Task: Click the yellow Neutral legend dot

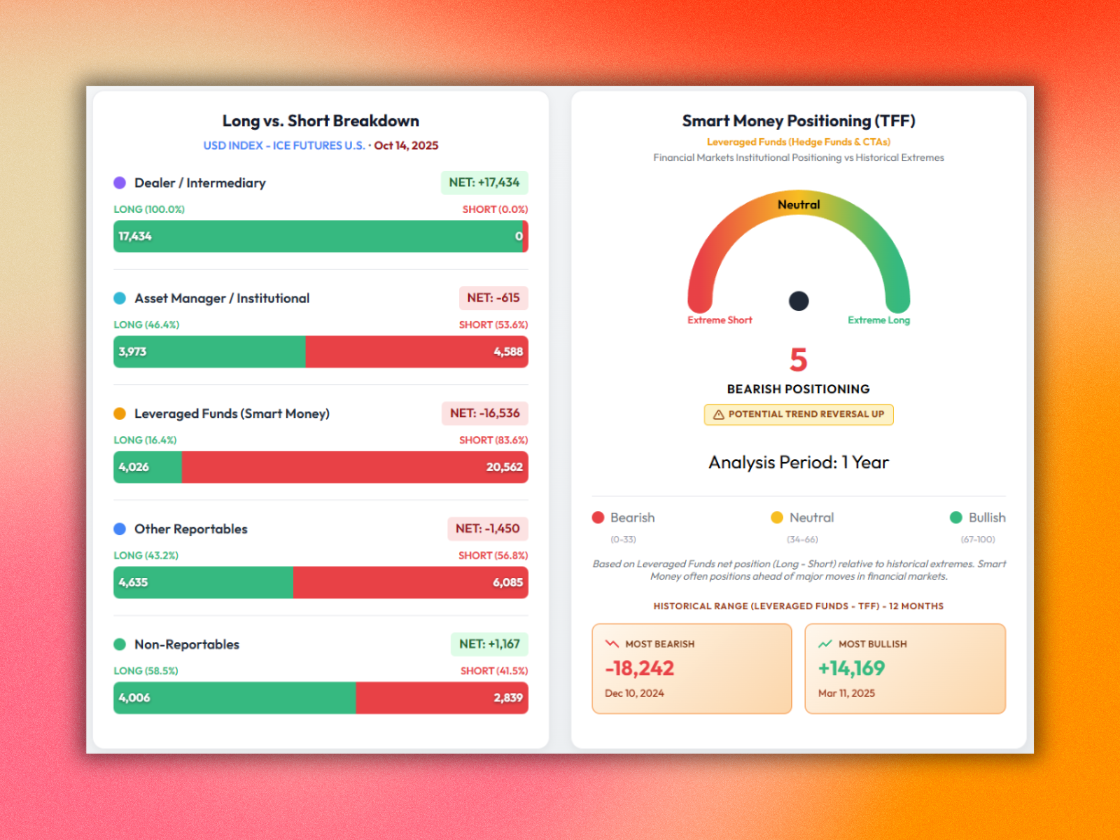Action: (x=777, y=518)
